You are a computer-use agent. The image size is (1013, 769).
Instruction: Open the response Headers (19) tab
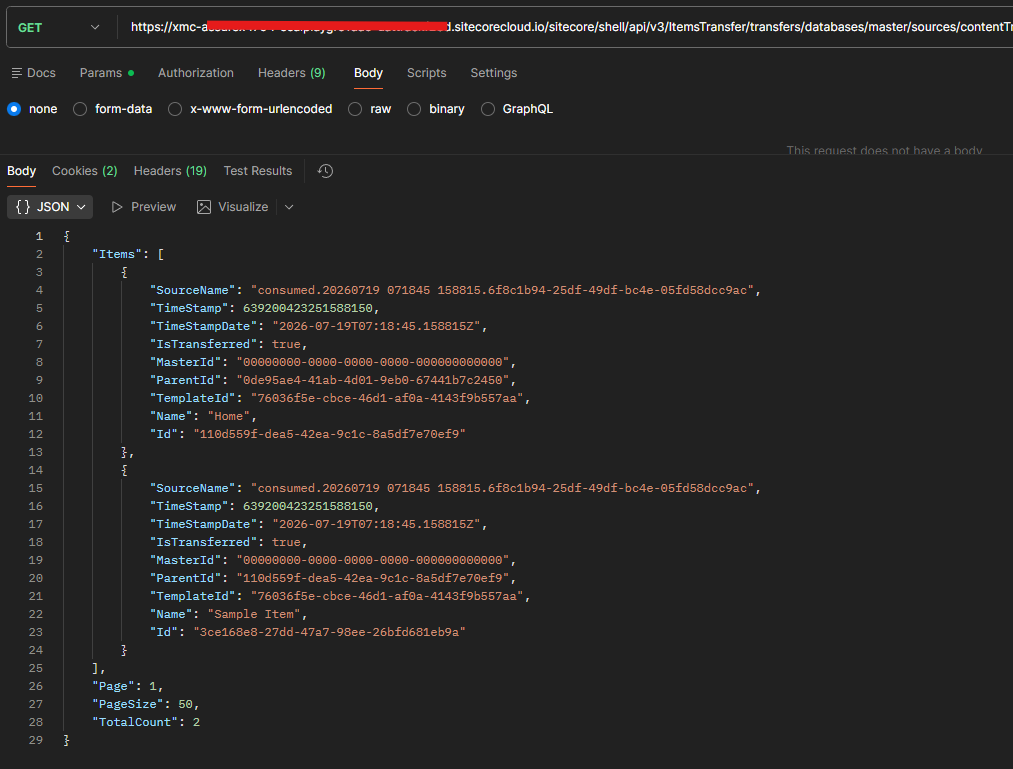coord(170,171)
